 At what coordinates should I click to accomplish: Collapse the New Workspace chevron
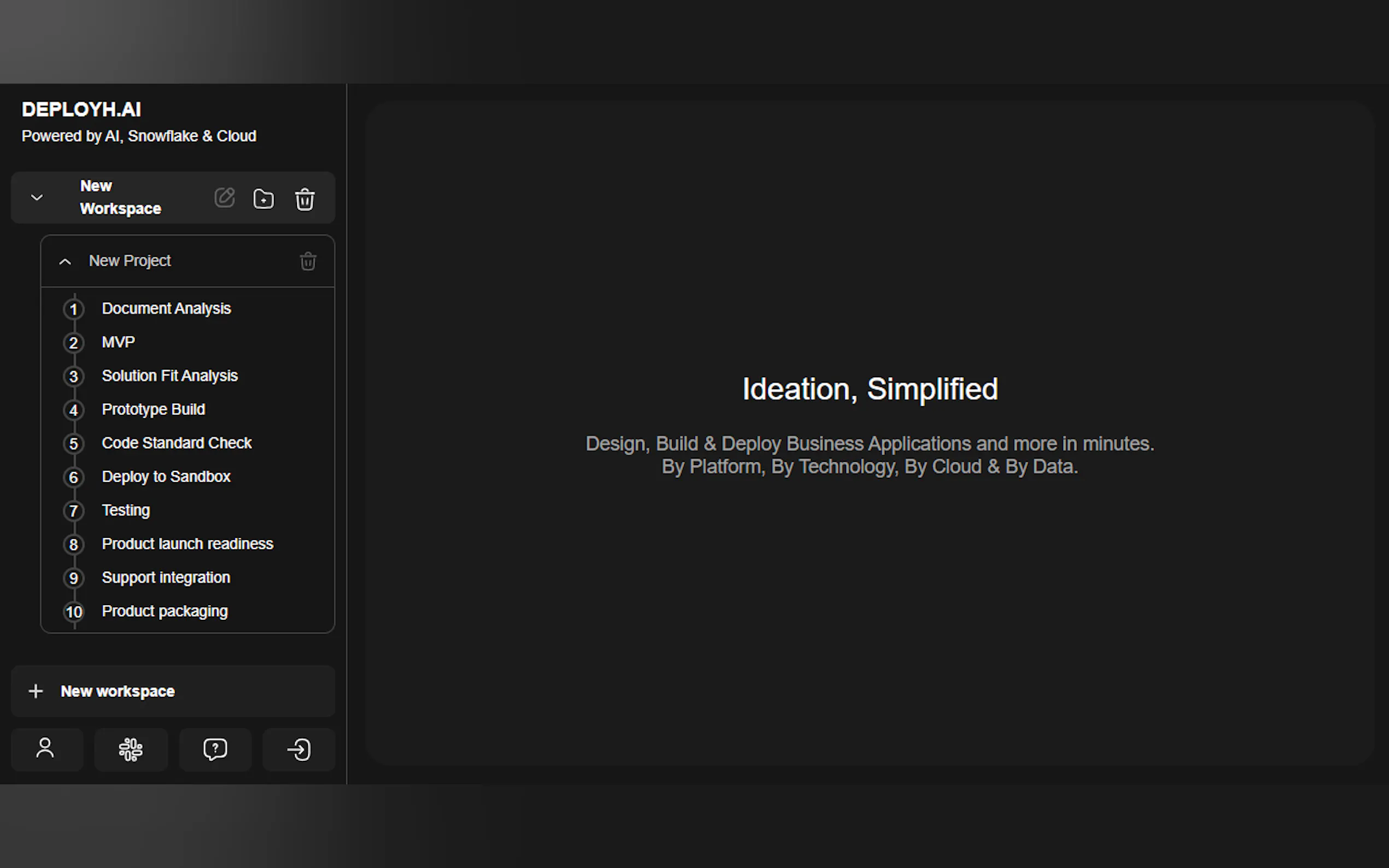coord(37,198)
